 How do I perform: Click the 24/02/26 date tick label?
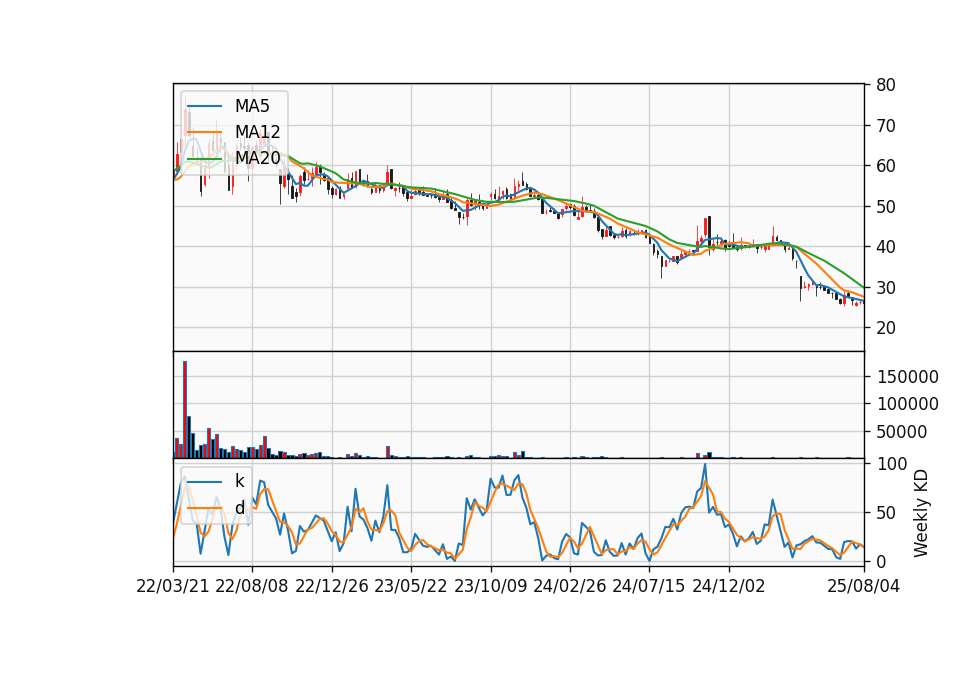569,586
